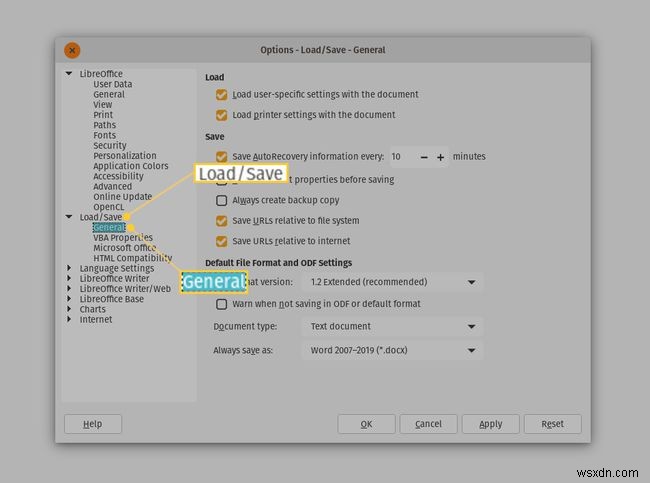Image resolution: width=650 pixels, height=483 pixels.
Task: Expand the LibreOffice Writer/Web section arrow
Action: (x=69, y=289)
